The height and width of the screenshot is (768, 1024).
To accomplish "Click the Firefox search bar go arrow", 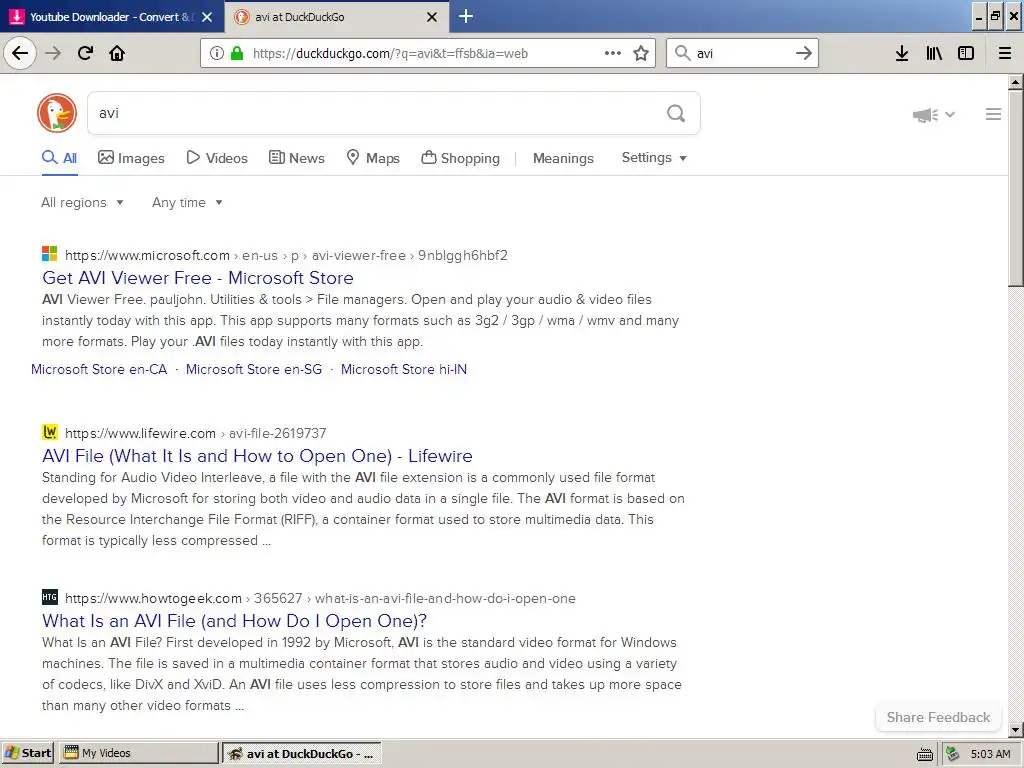I will coord(804,53).
